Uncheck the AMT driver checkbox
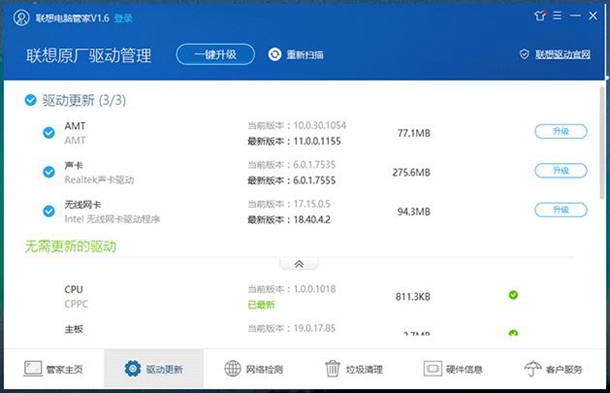 tap(49, 133)
